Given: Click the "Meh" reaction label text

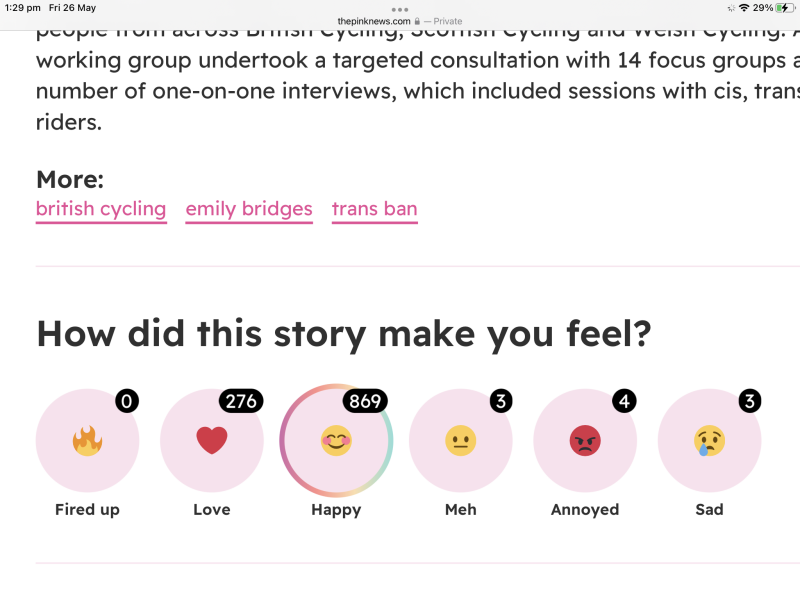Looking at the screenshot, I should point(460,509).
